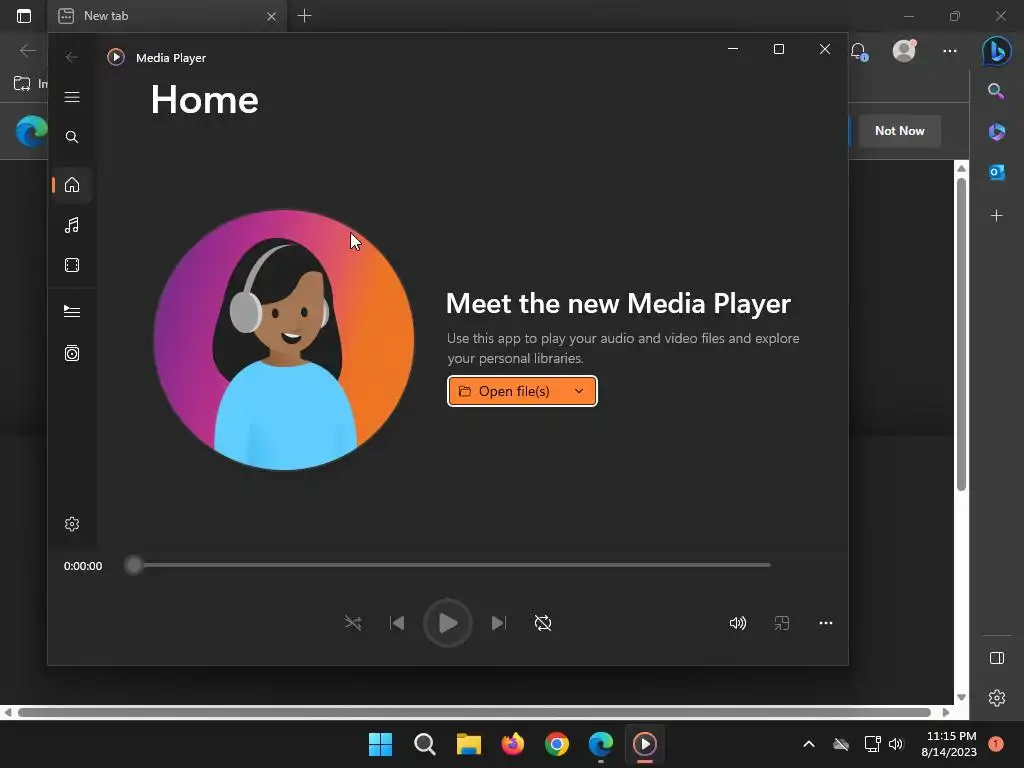Open the Media Player navigation hamburger menu
The height and width of the screenshot is (768, 1024).
pyautogui.click(x=72, y=97)
